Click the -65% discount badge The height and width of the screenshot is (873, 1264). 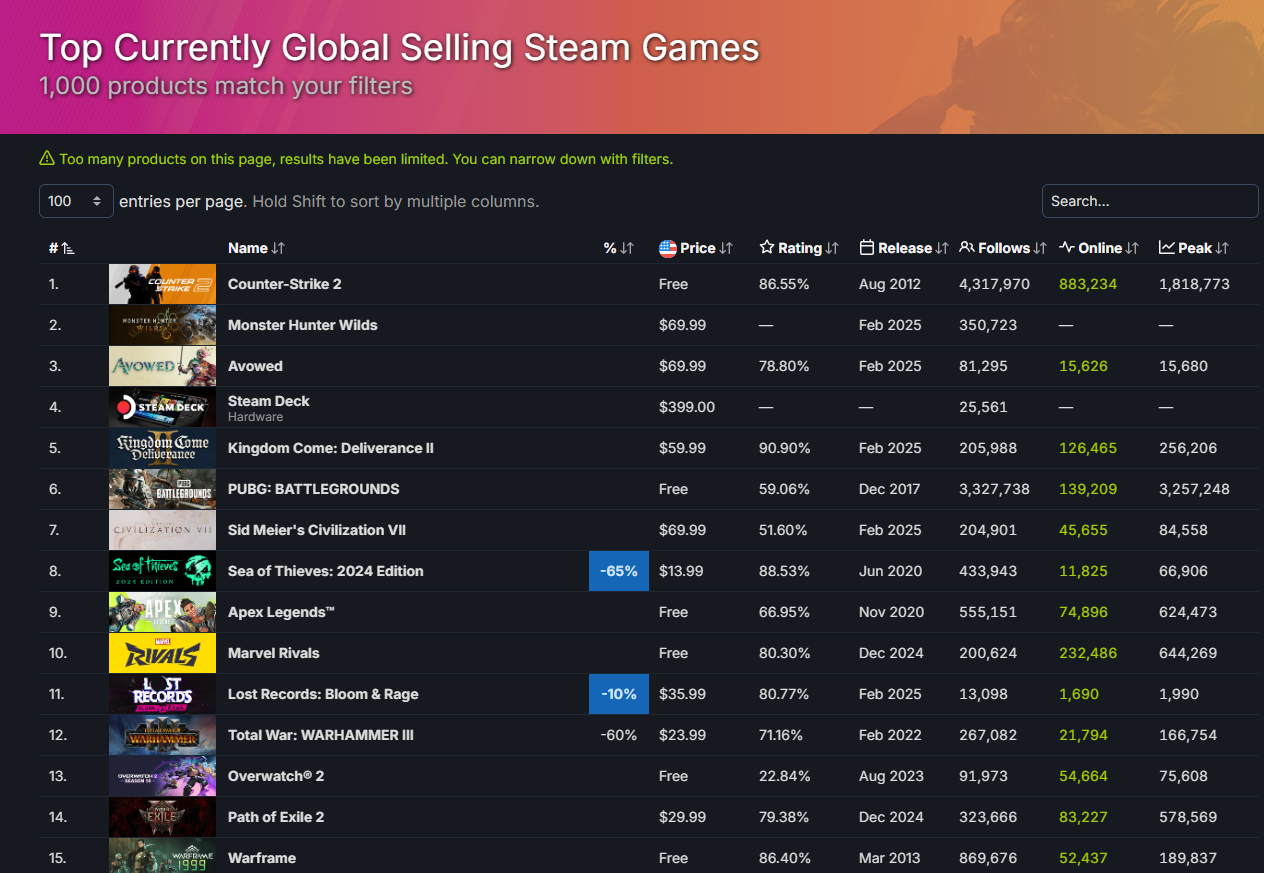pos(619,571)
